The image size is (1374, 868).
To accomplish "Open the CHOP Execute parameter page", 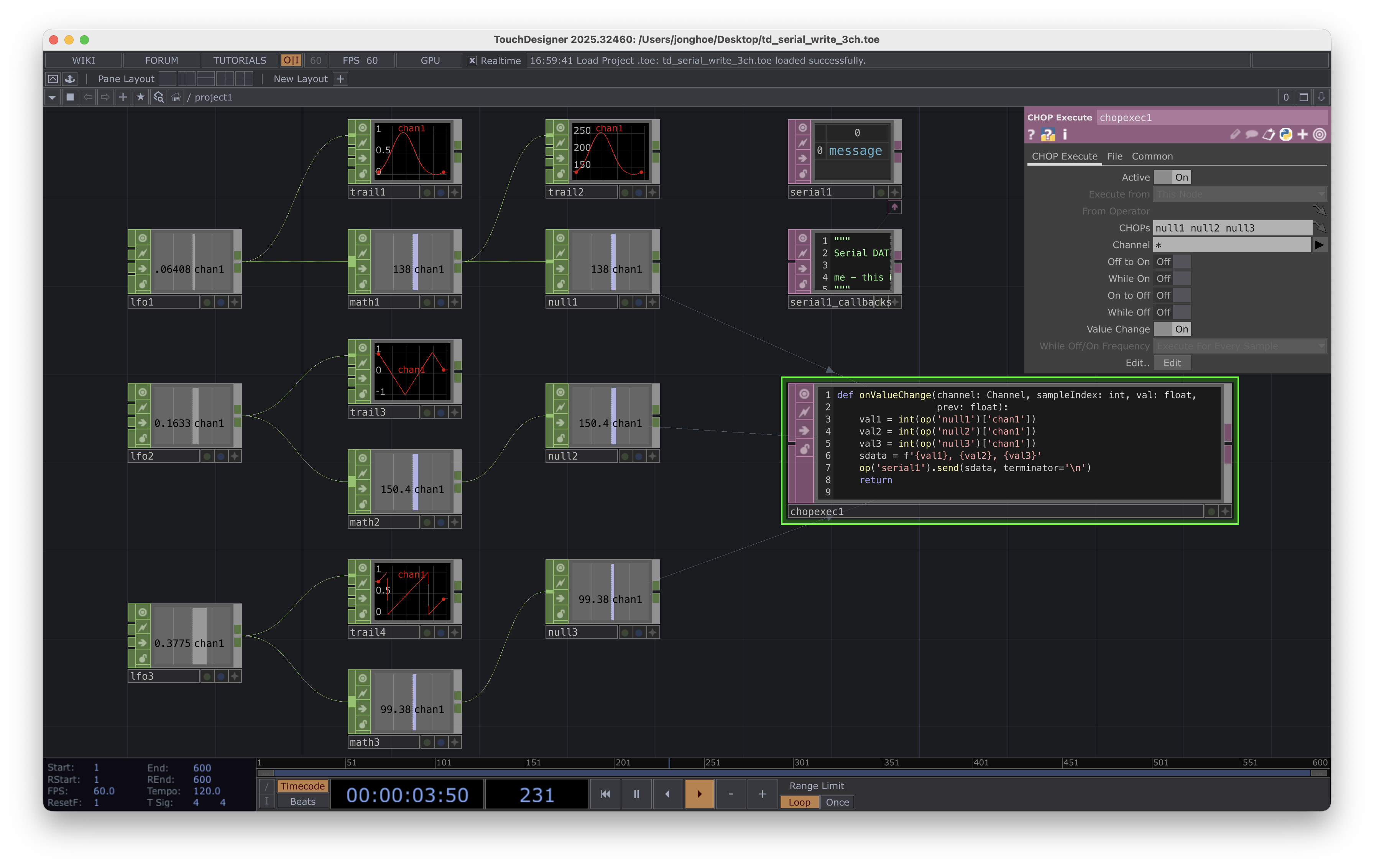I will coord(1064,156).
